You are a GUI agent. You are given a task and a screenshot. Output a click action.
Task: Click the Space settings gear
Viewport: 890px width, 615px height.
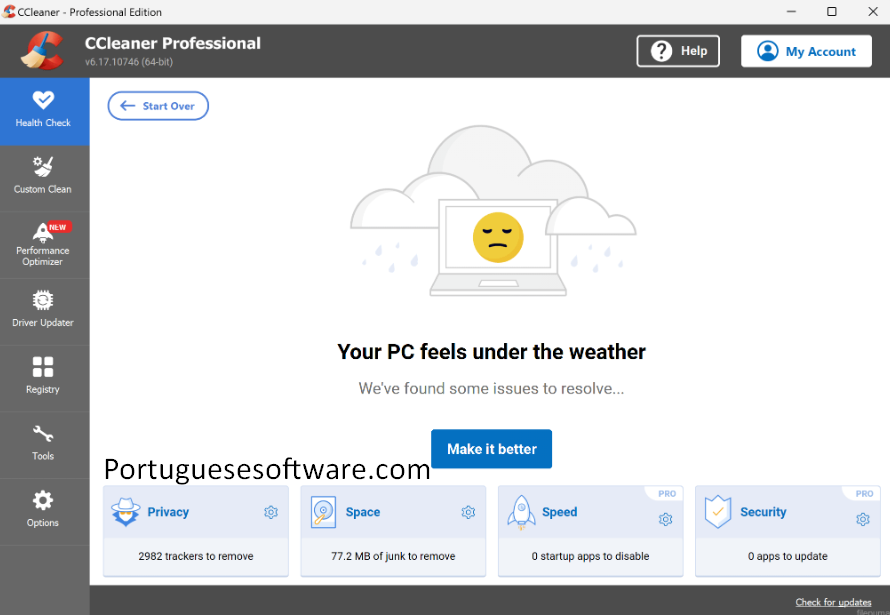pyautogui.click(x=468, y=512)
